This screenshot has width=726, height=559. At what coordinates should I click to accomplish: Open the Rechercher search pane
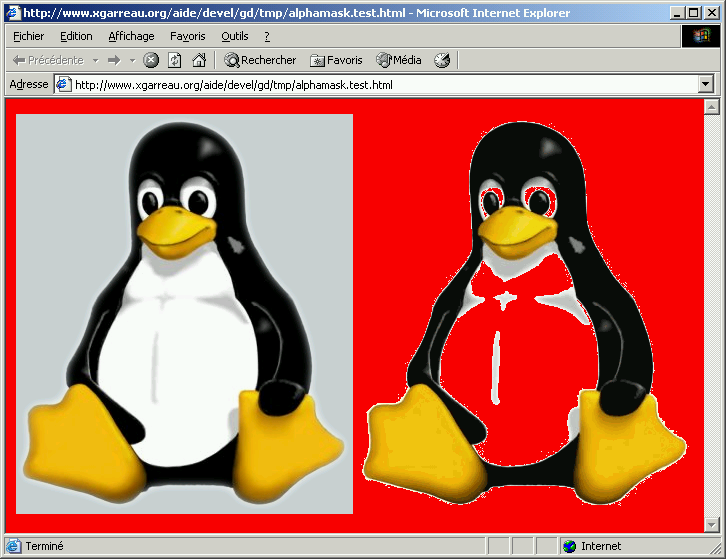260,60
